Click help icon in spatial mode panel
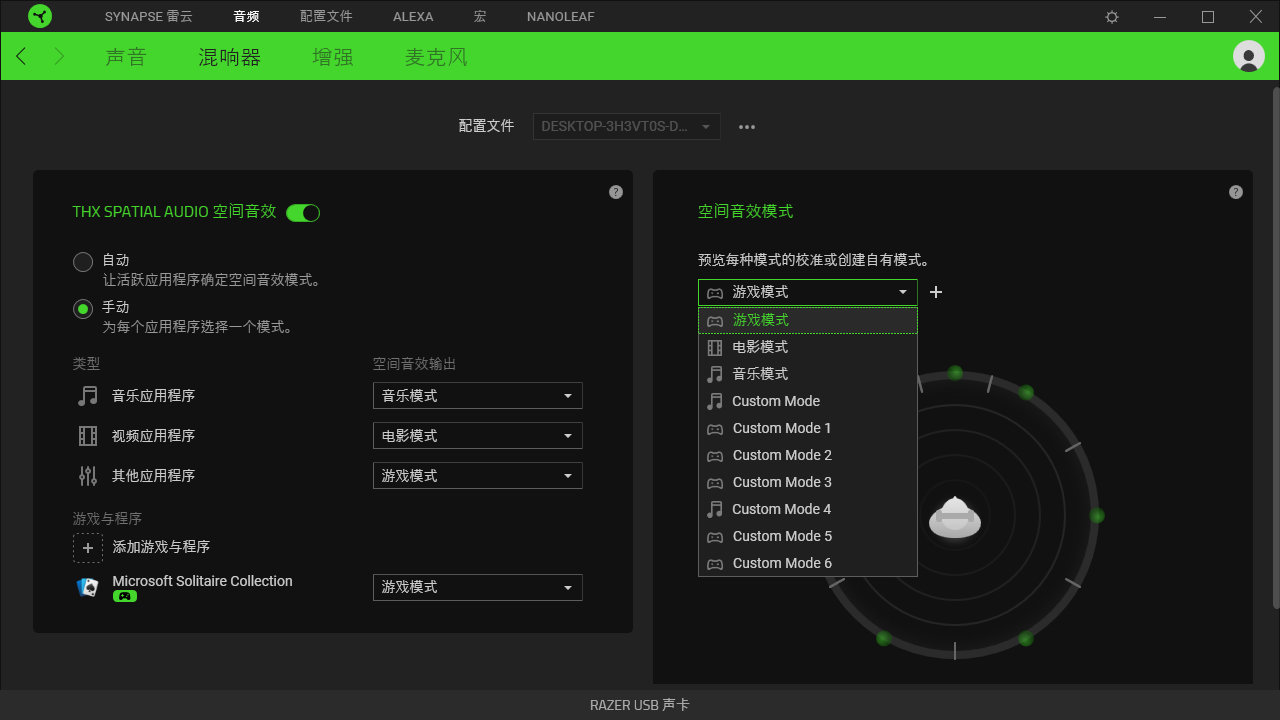The width and height of the screenshot is (1280, 720). coord(1236,192)
